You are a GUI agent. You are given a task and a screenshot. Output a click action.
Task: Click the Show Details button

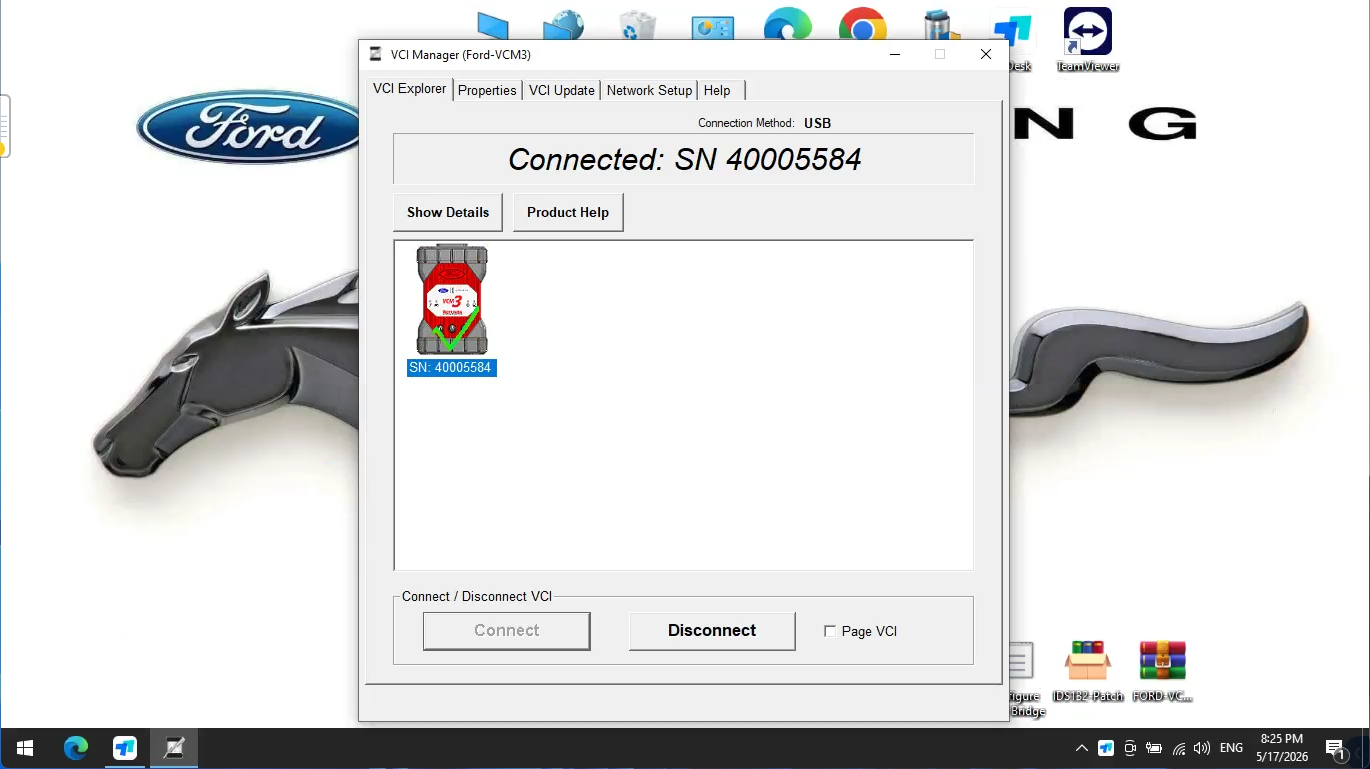click(448, 212)
